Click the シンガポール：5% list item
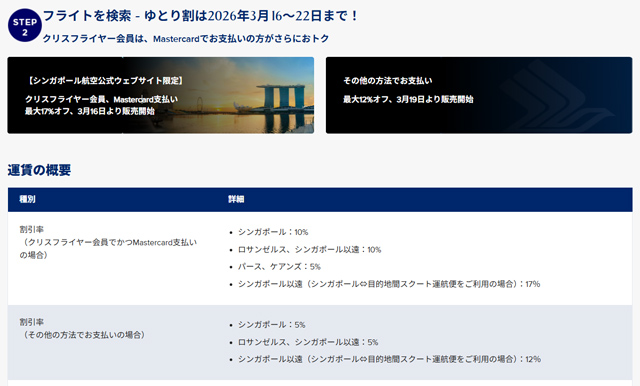 [x=271, y=325]
